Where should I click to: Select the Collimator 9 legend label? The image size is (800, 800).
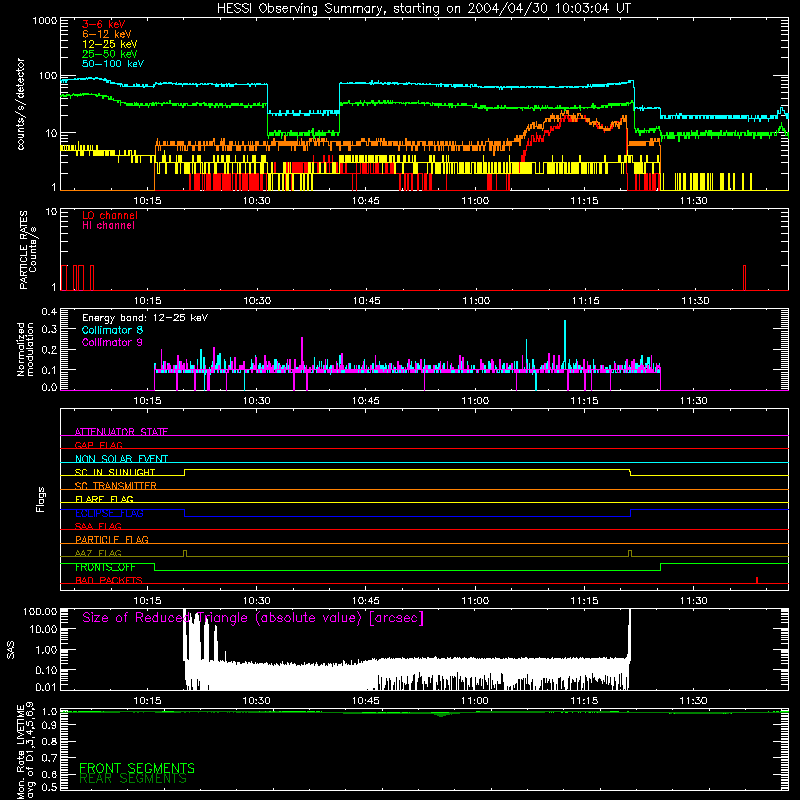[x=112, y=342]
